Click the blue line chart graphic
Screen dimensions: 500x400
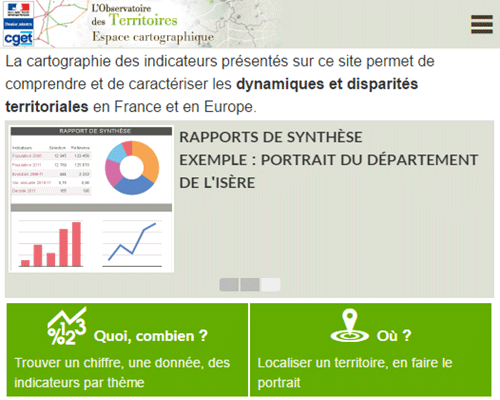pos(132,243)
